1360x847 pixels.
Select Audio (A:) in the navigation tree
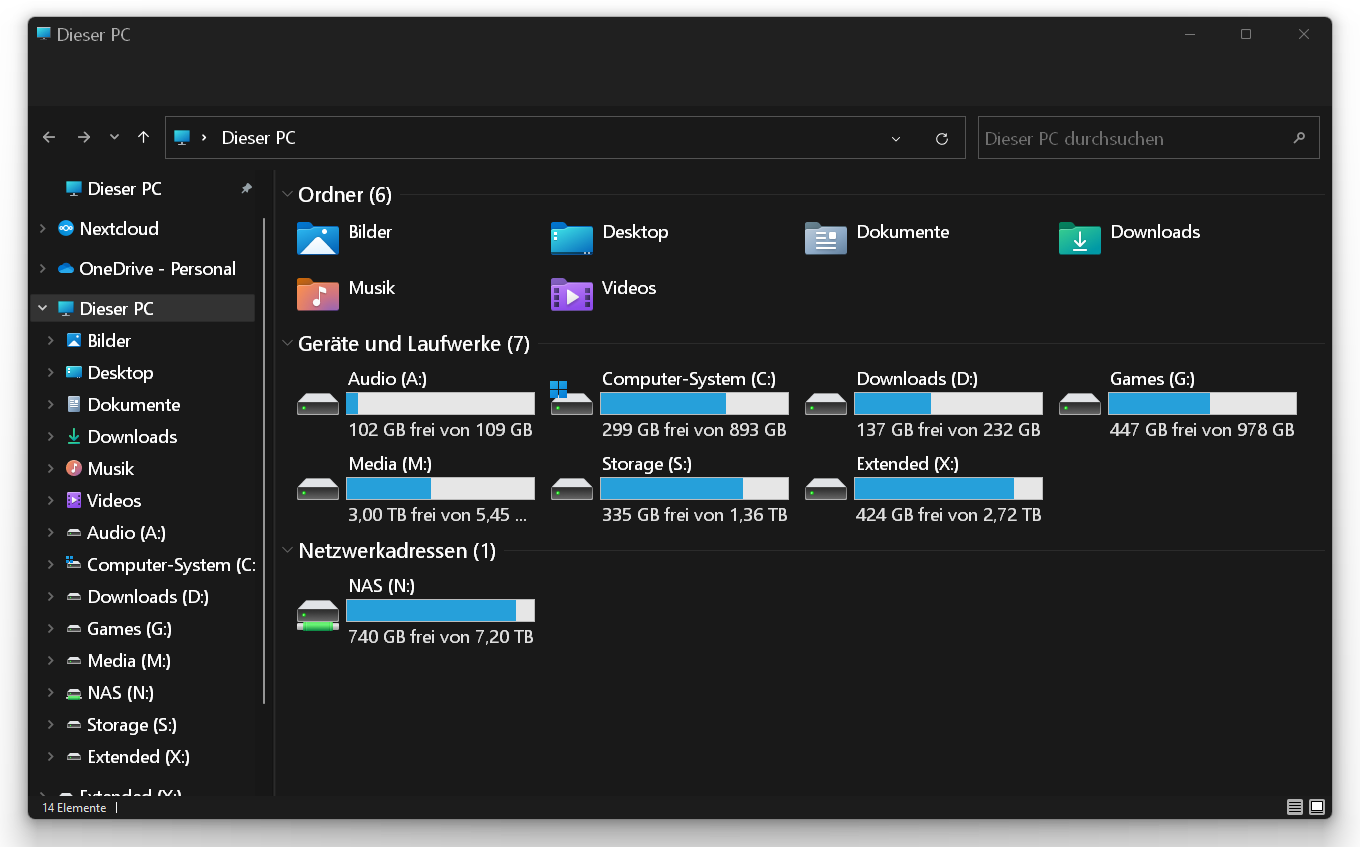coord(126,533)
